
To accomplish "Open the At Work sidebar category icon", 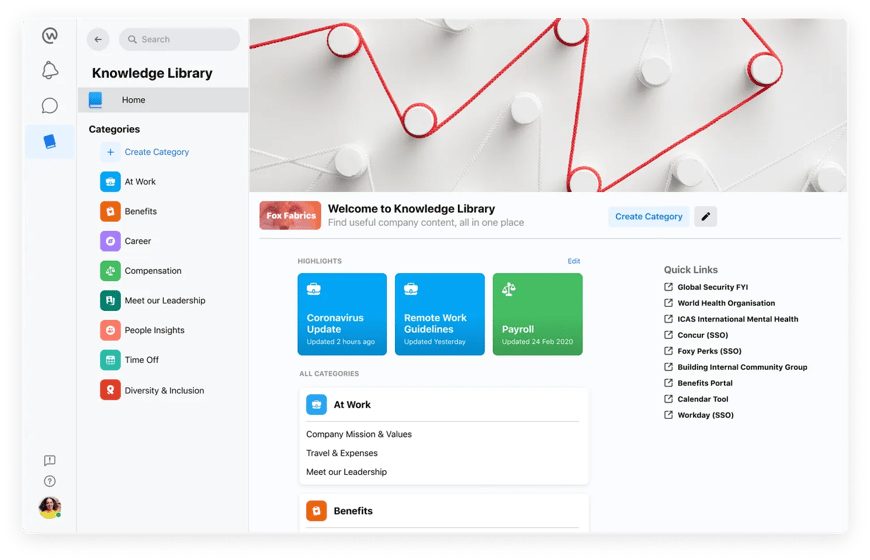I will [x=110, y=181].
